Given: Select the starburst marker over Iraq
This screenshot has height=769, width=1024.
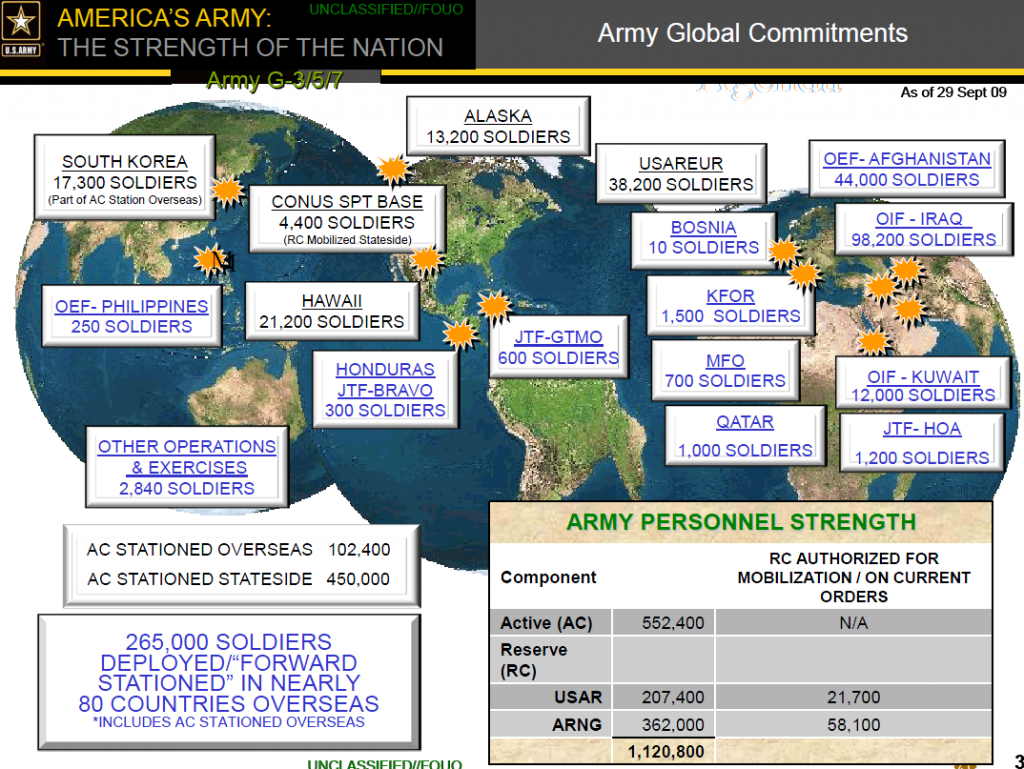Looking at the screenshot, I should point(908,270).
